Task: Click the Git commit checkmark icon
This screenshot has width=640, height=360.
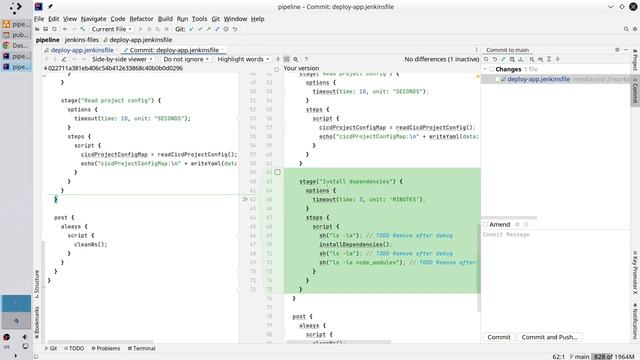Action: (x=200, y=29)
